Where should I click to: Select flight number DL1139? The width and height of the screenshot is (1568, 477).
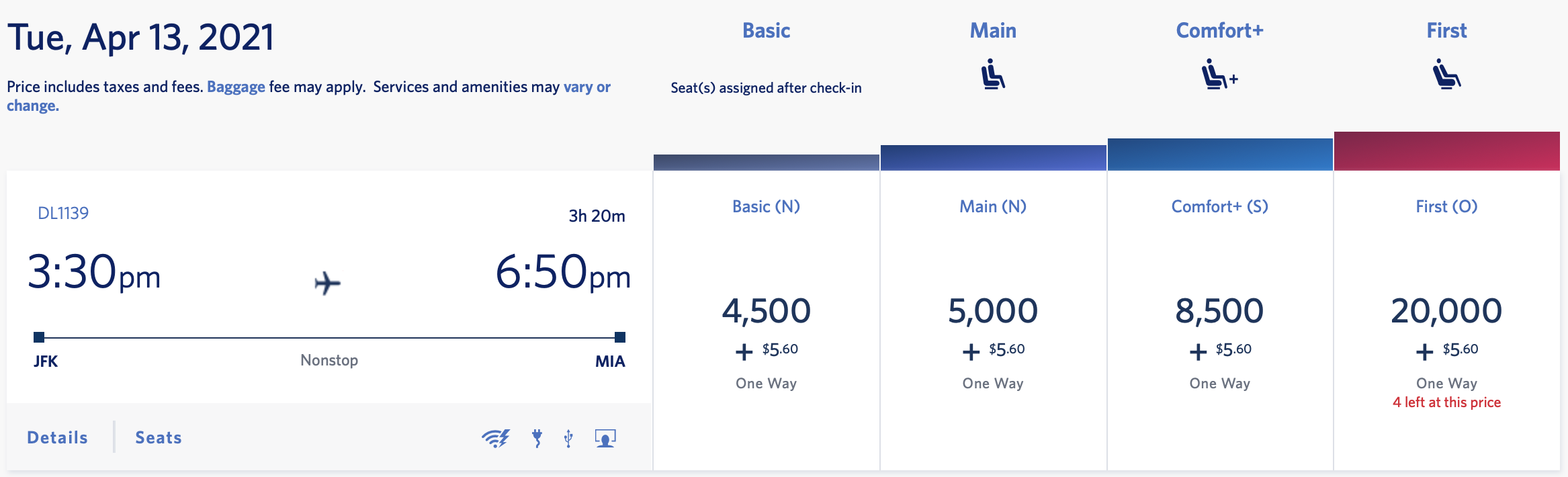(65, 212)
